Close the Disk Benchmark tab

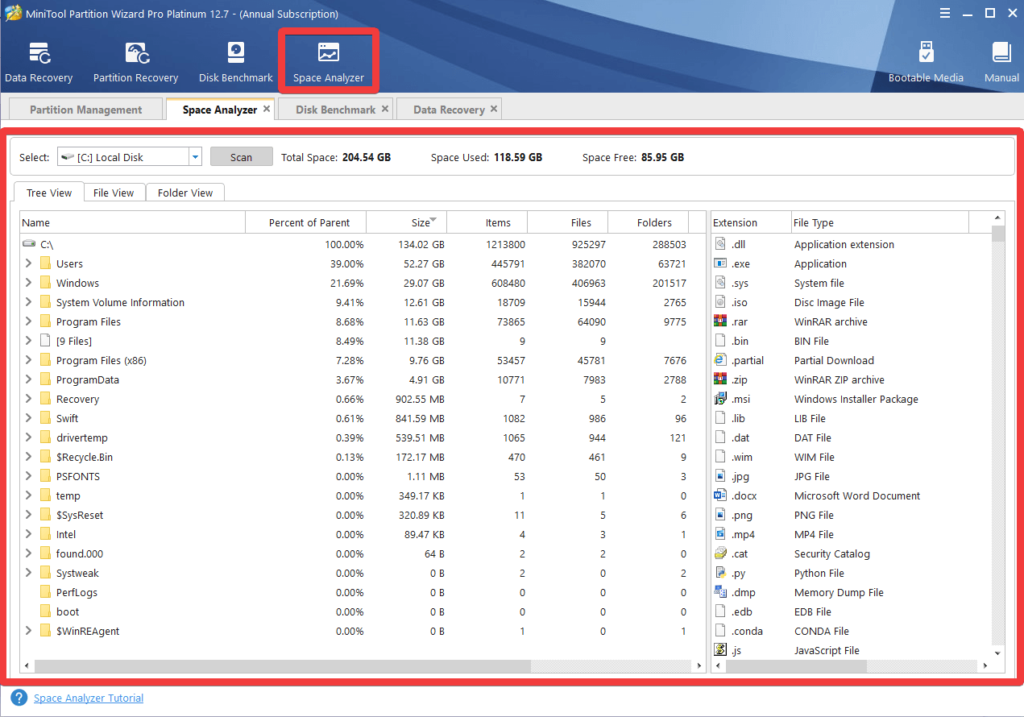coord(385,109)
